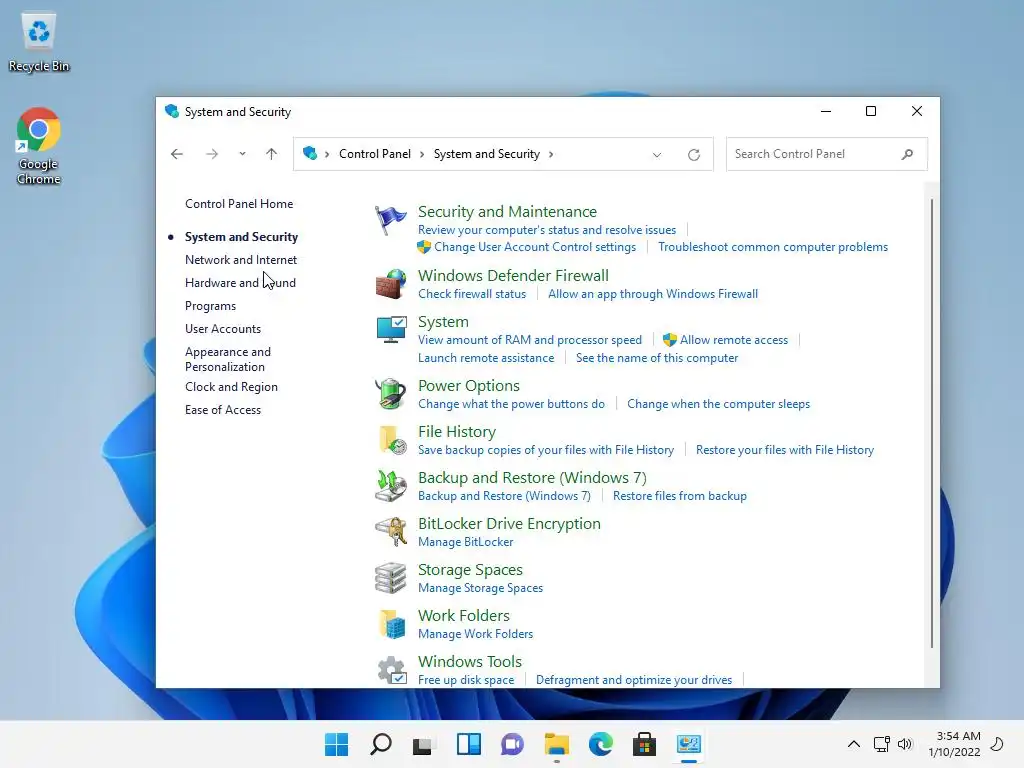The image size is (1024, 768).
Task: Open the Windows Tools gear icon
Action: click(x=391, y=670)
